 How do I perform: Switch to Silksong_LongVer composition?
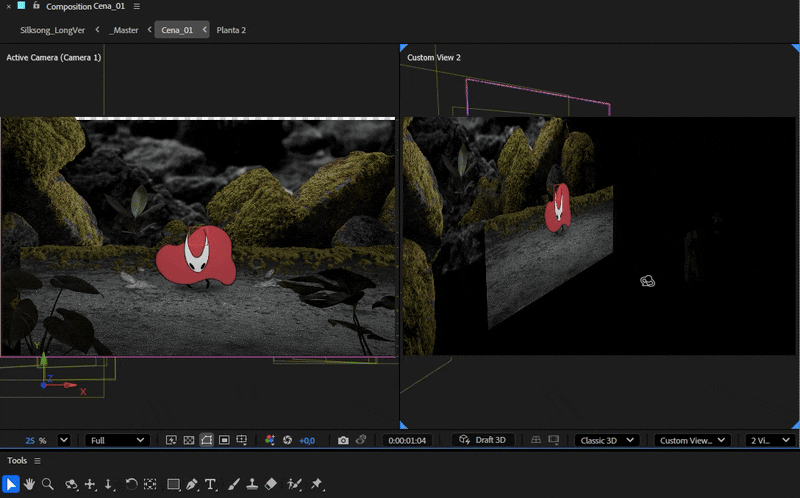(x=53, y=30)
